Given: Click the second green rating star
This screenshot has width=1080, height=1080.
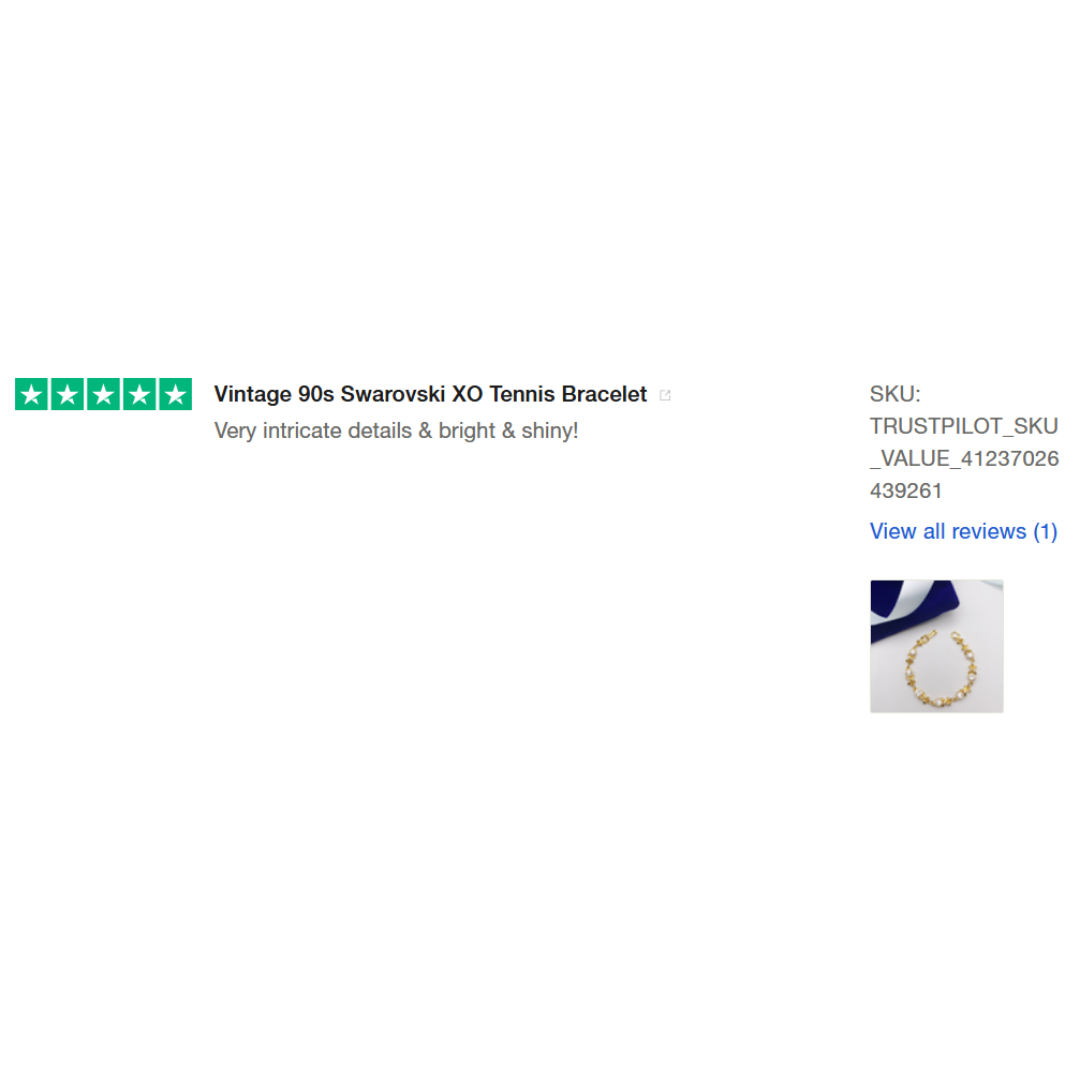Looking at the screenshot, I should [x=68, y=394].
